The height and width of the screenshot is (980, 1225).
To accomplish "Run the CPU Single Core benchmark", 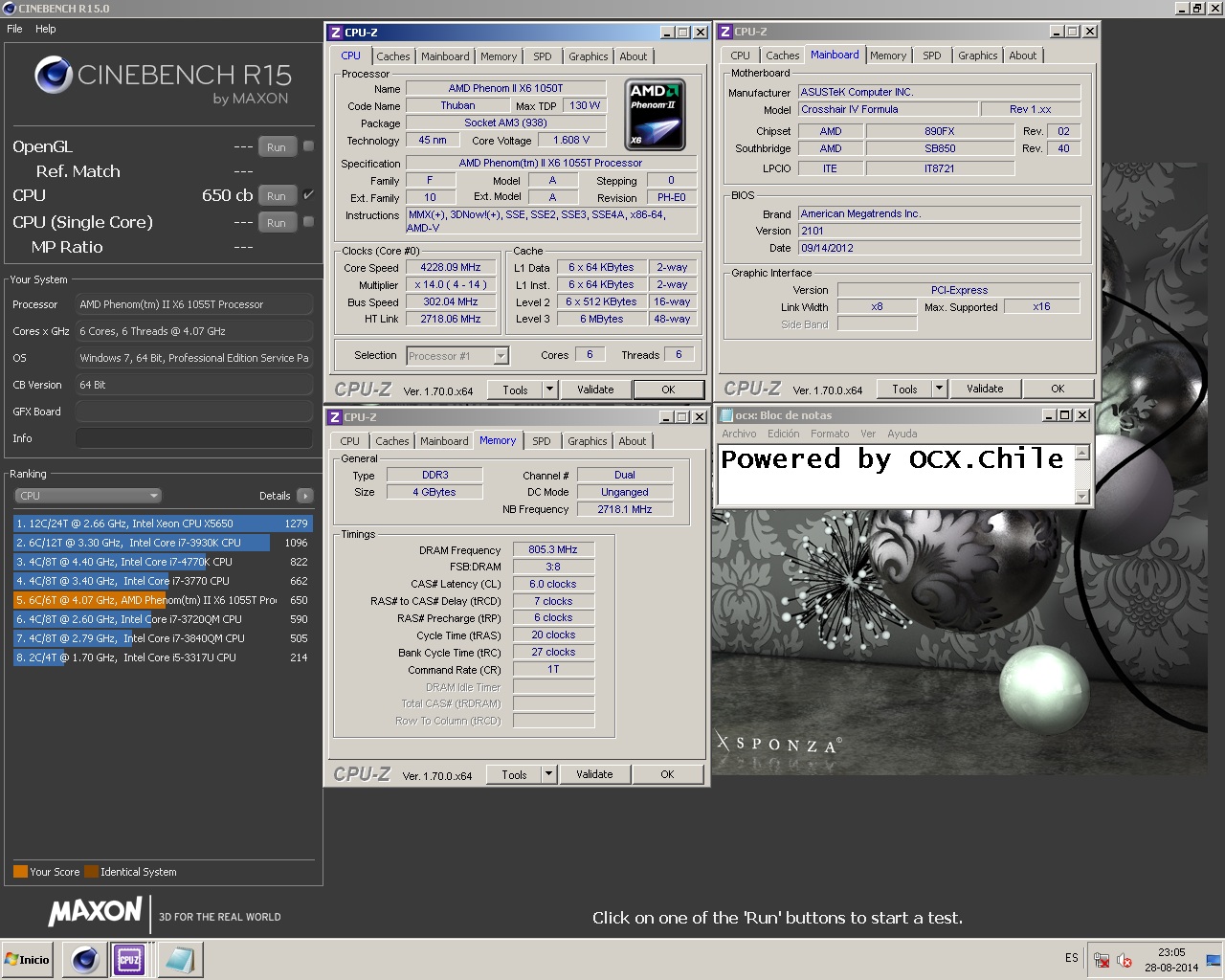I will coord(277,223).
